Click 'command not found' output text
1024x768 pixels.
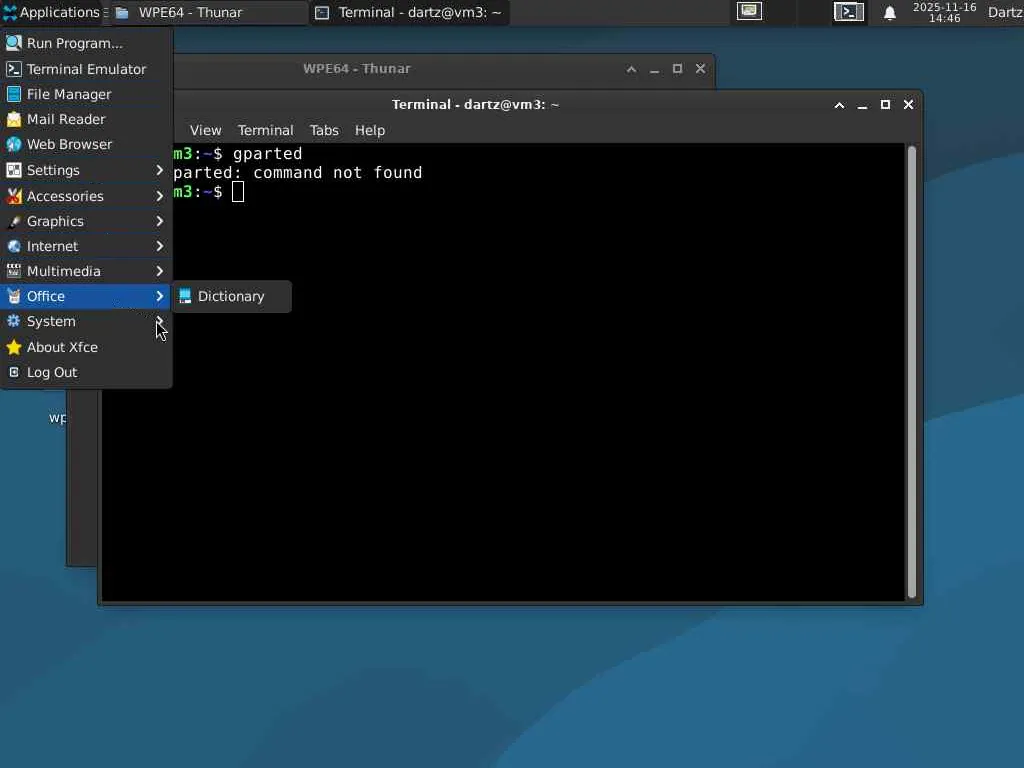(x=338, y=173)
